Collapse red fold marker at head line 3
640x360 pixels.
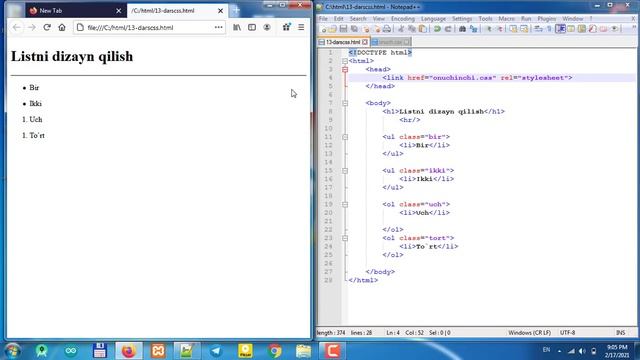[x=345, y=69]
